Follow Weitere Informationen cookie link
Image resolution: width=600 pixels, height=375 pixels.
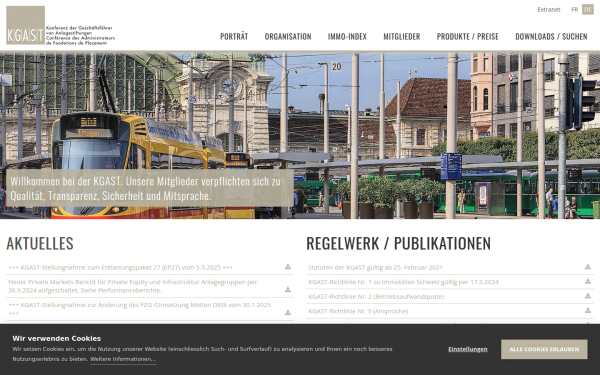[123, 359]
